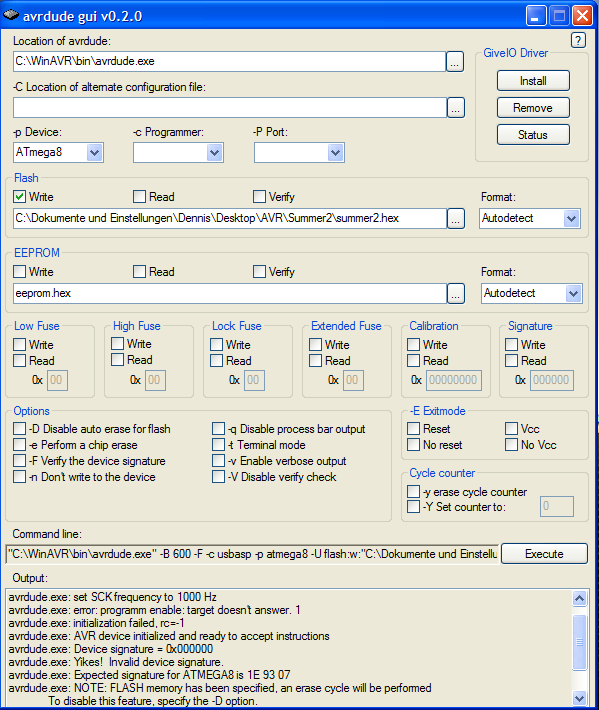Image resolution: width=599 pixels, height=710 pixels.
Task: Check GiveIO driver Status
Action: pyautogui.click(x=533, y=135)
